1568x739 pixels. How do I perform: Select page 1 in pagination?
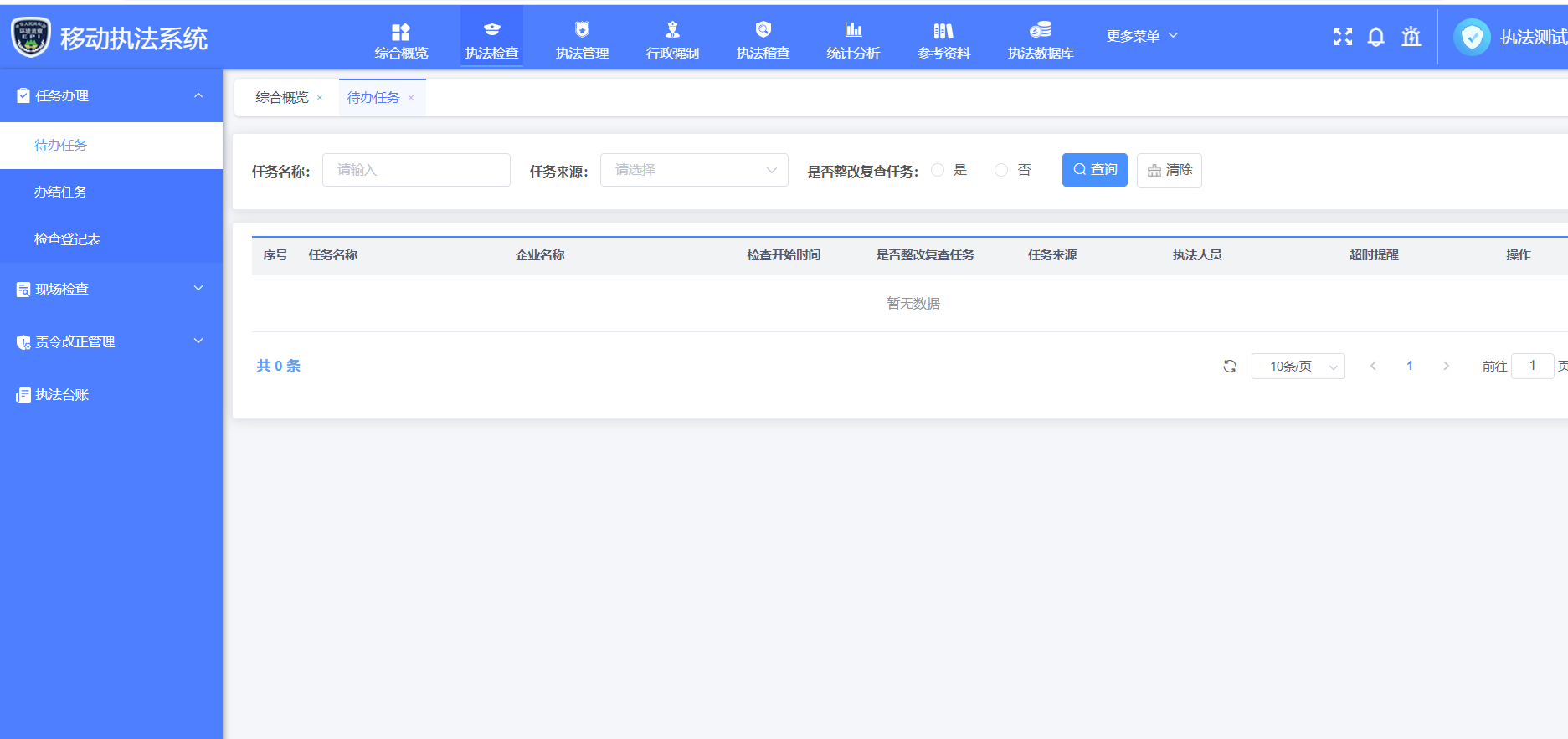pyautogui.click(x=1410, y=366)
